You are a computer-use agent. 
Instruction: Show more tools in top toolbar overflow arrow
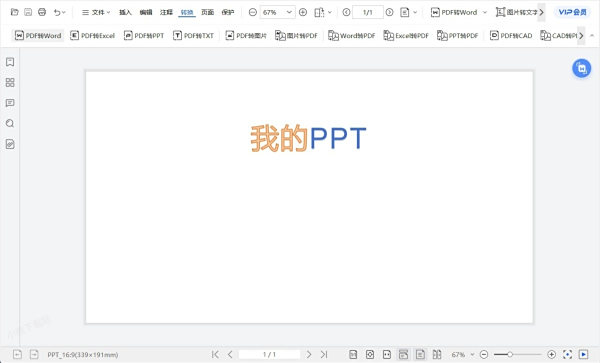click(x=541, y=12)
